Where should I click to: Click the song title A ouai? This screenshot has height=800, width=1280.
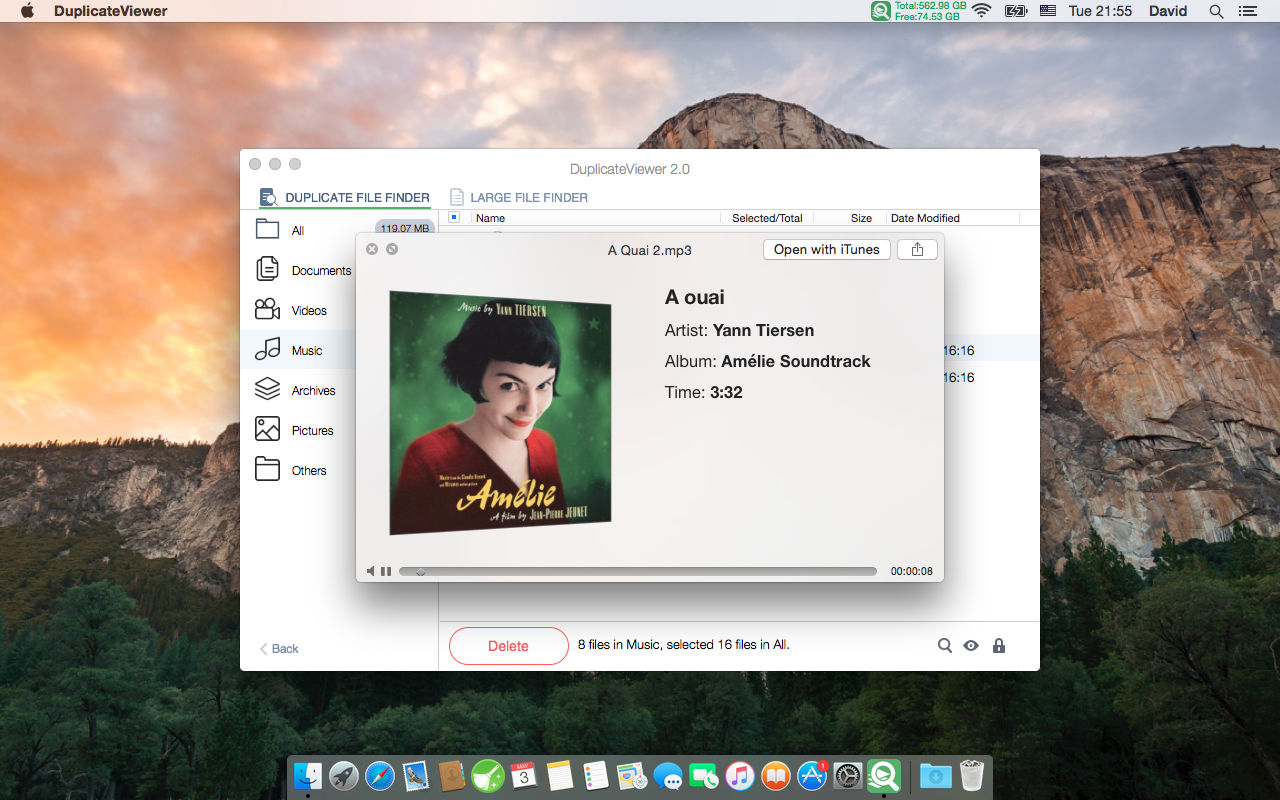click(x=695, y=297)
